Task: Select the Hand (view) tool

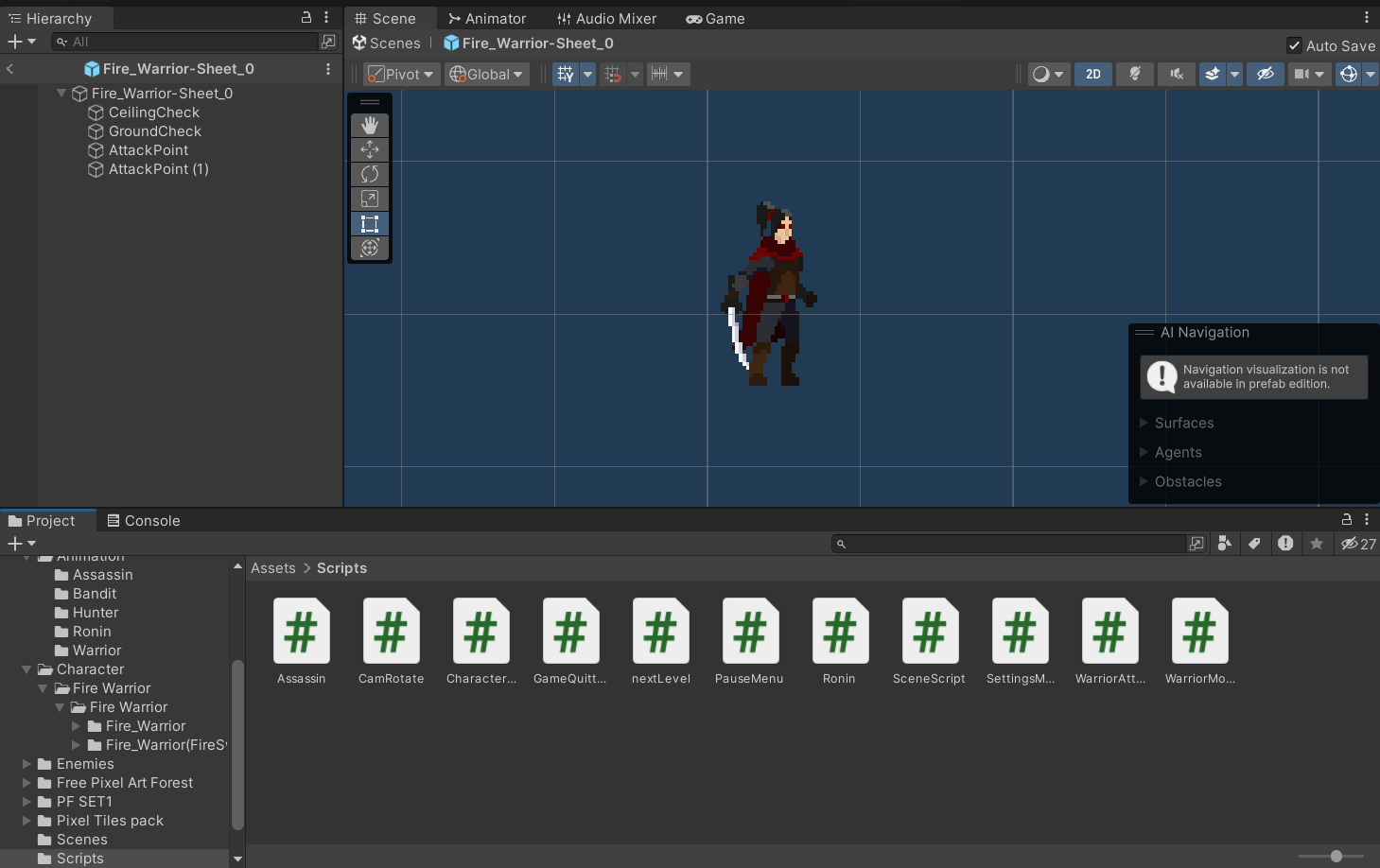Action: coord(370,125)
